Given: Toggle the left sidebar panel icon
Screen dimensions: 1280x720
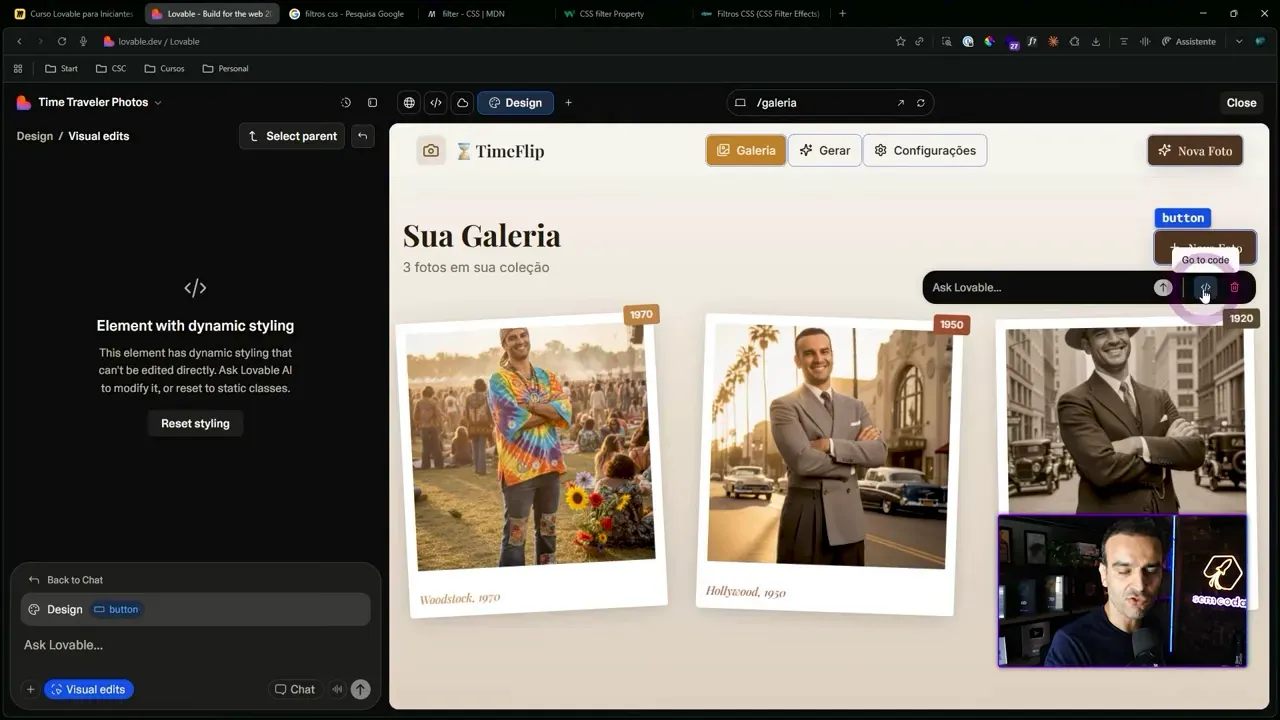Looking at the screenshot, I should (x=372, y=103).
